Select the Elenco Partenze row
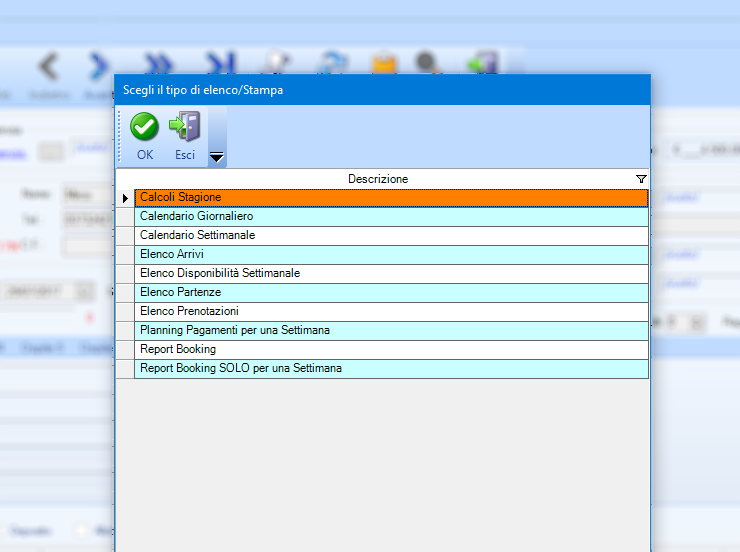740x552 pixels. point(390,292)
